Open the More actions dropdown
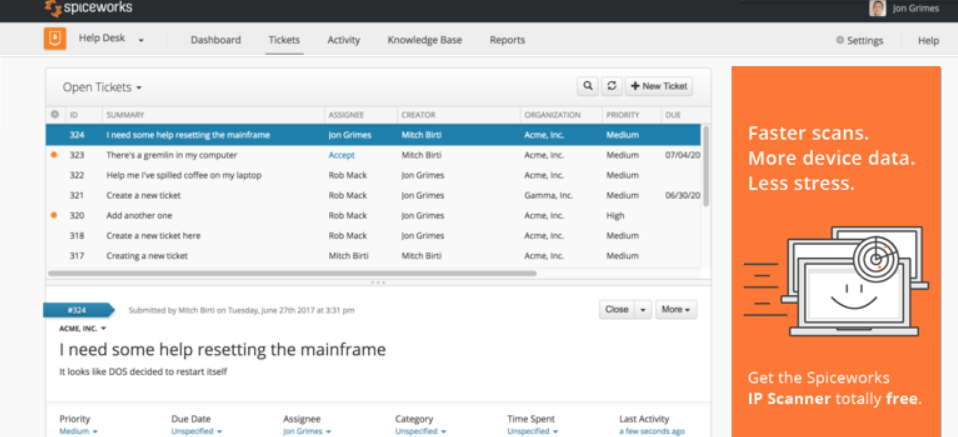958x437 pixels. pyautogui.click(x=676, y=310)
